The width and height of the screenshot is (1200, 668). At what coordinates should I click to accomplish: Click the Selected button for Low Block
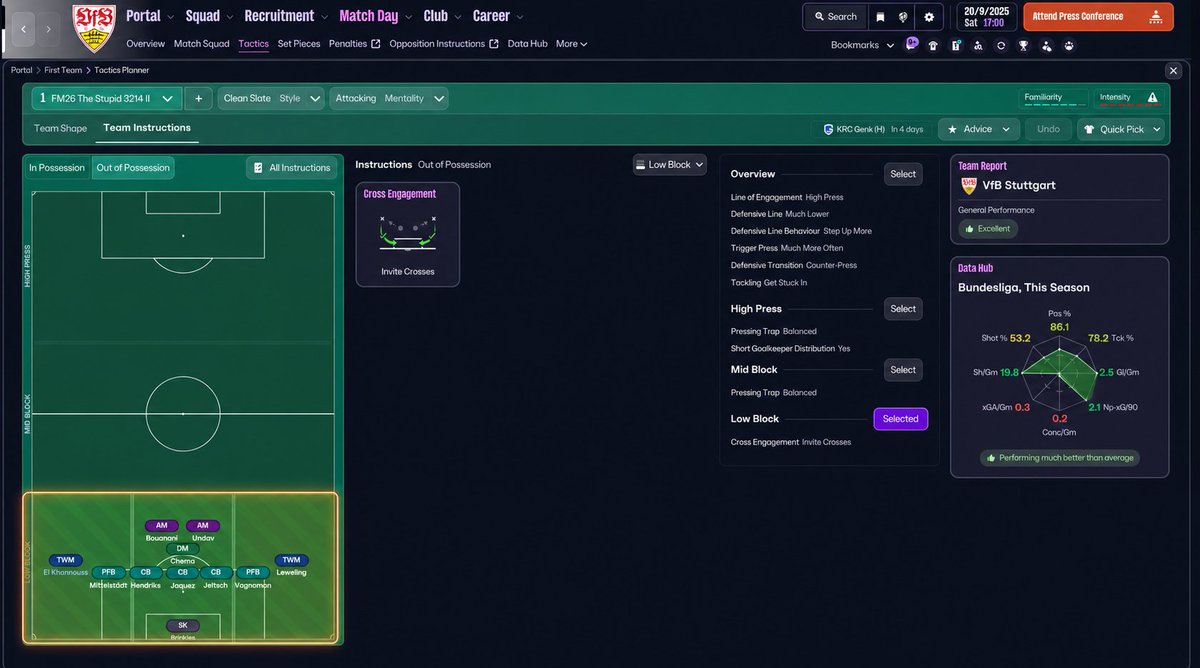900,419
